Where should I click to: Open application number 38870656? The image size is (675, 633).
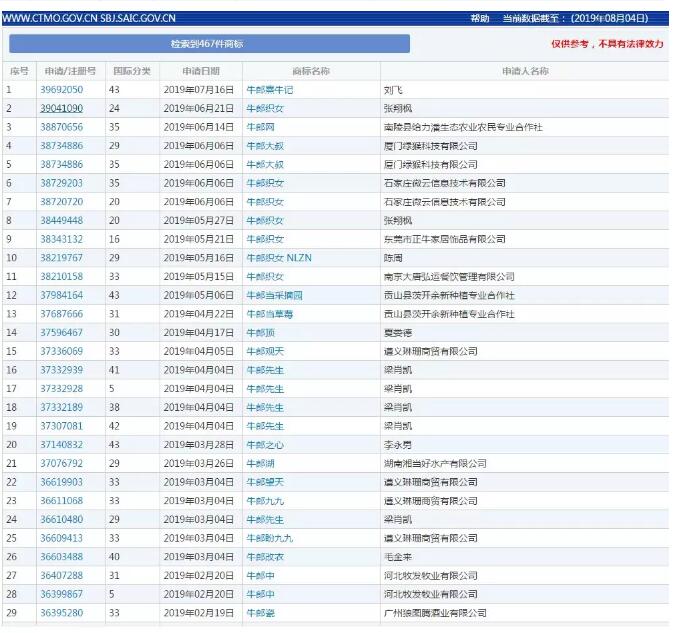click(62, 127)
